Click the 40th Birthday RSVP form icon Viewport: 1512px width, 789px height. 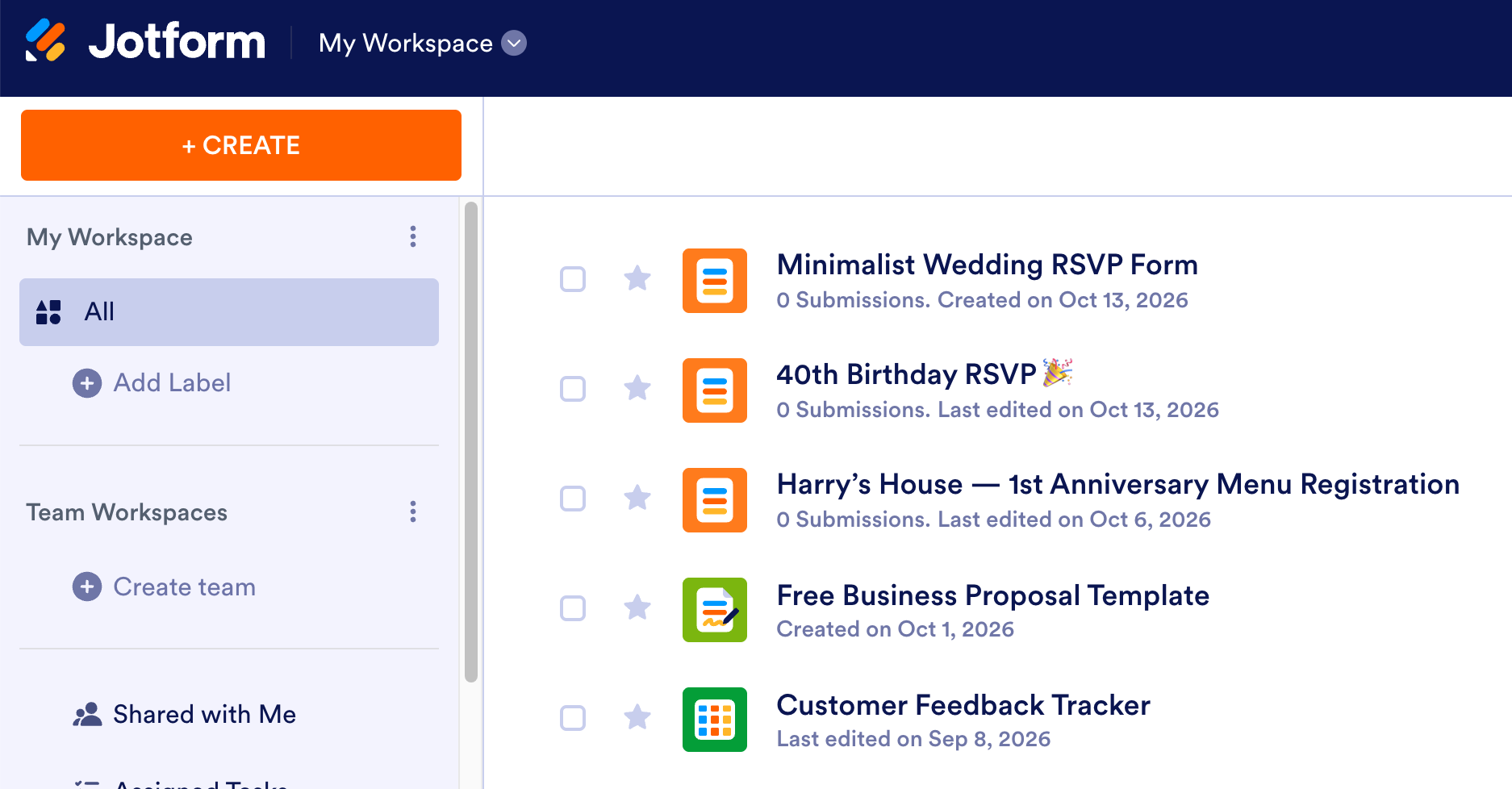(x=715, y=390)
